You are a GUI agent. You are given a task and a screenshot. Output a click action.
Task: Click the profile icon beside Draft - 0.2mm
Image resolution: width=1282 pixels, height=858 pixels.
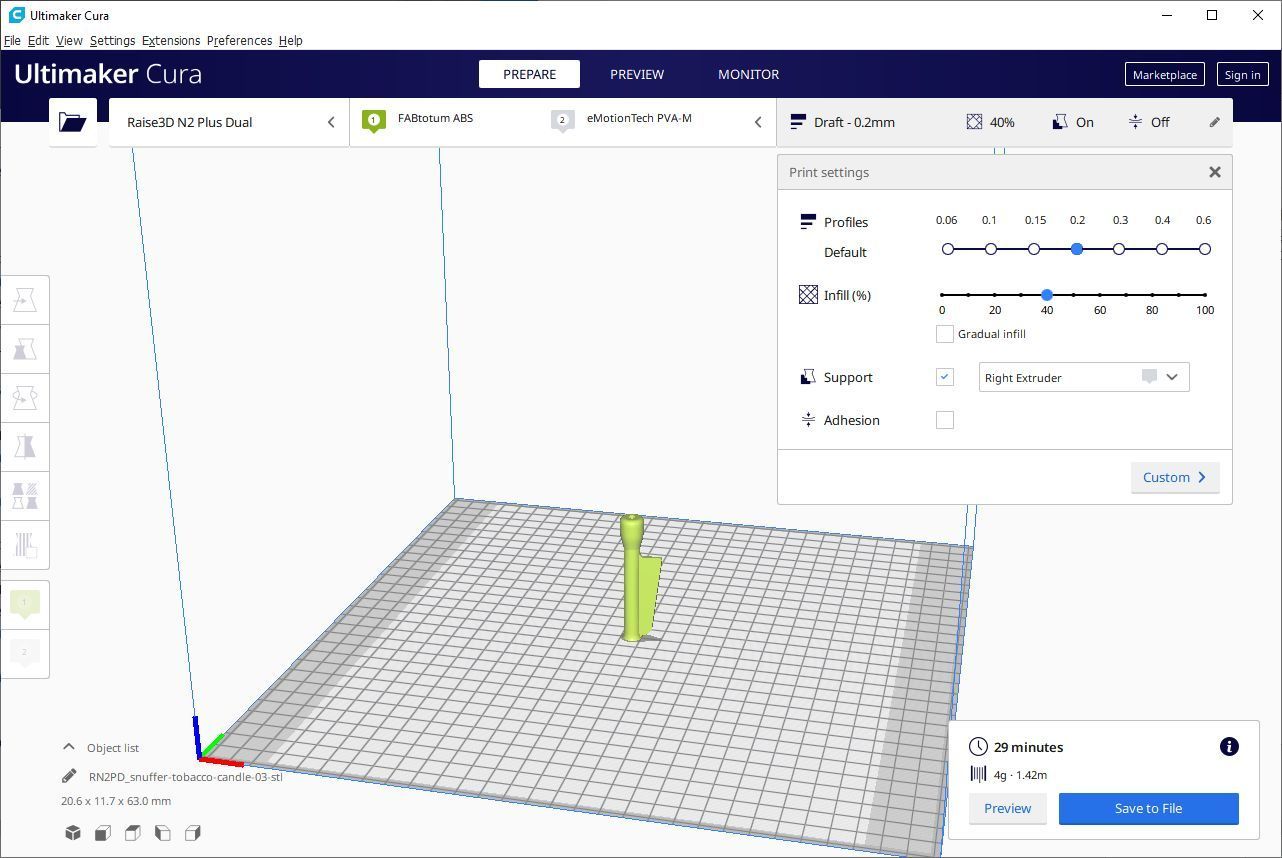(798, 122)
